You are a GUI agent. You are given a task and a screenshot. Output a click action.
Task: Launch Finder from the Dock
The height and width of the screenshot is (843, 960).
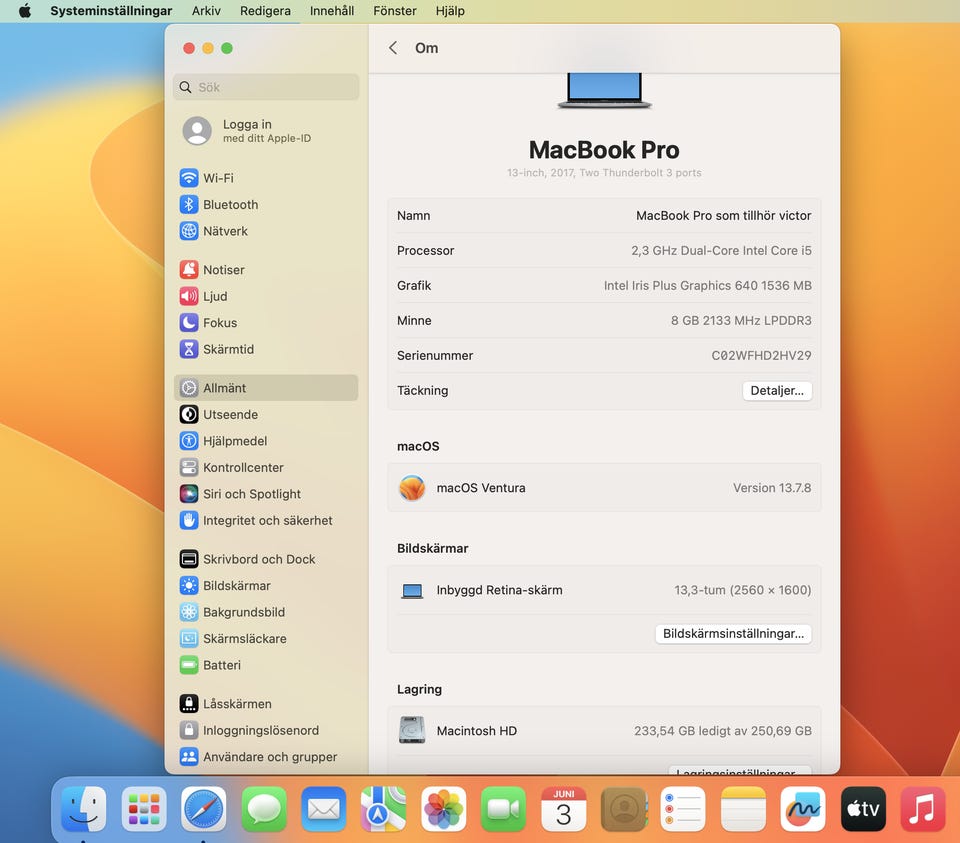point(84,809)
